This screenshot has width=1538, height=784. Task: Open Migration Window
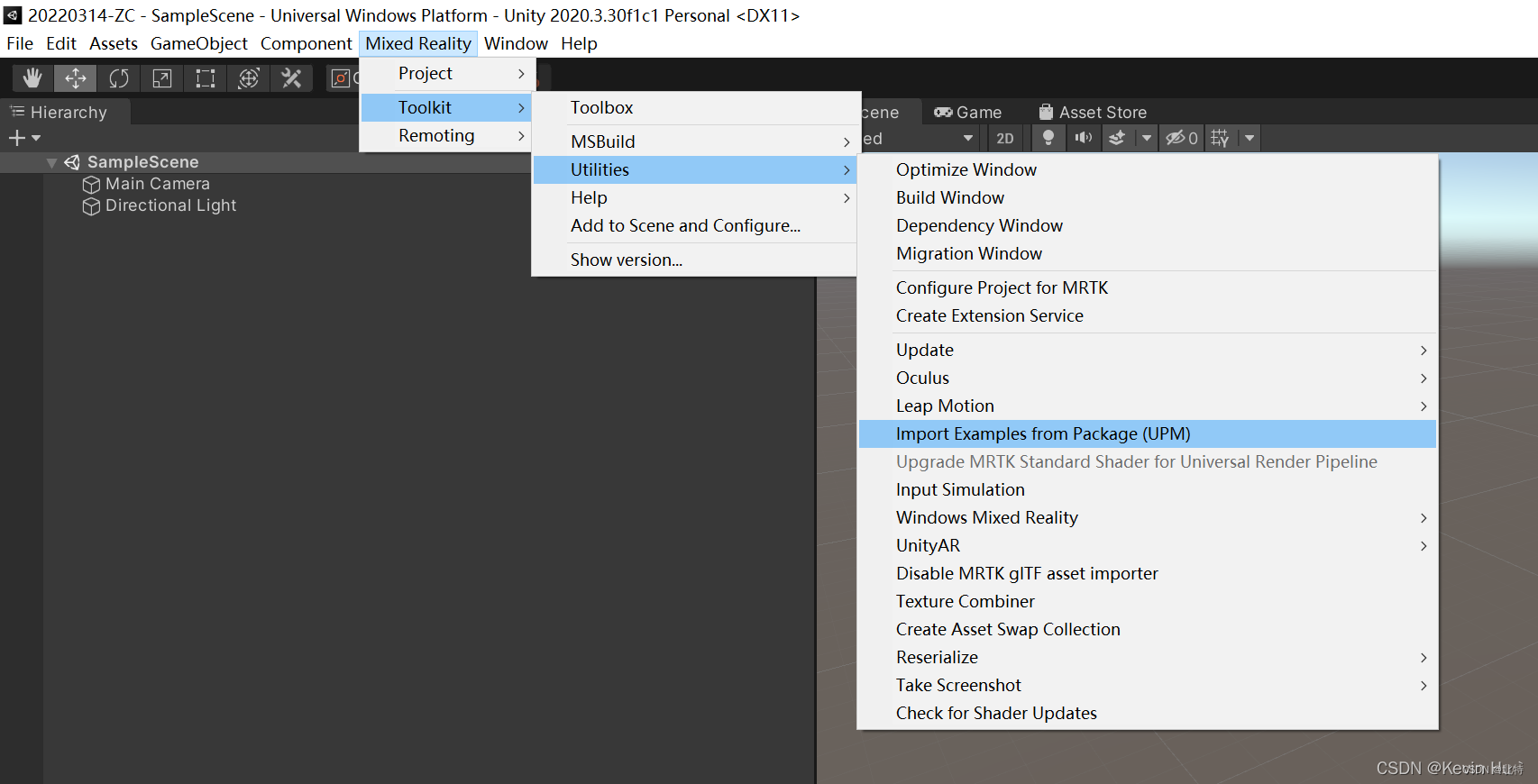click(x=1148, y=253)
